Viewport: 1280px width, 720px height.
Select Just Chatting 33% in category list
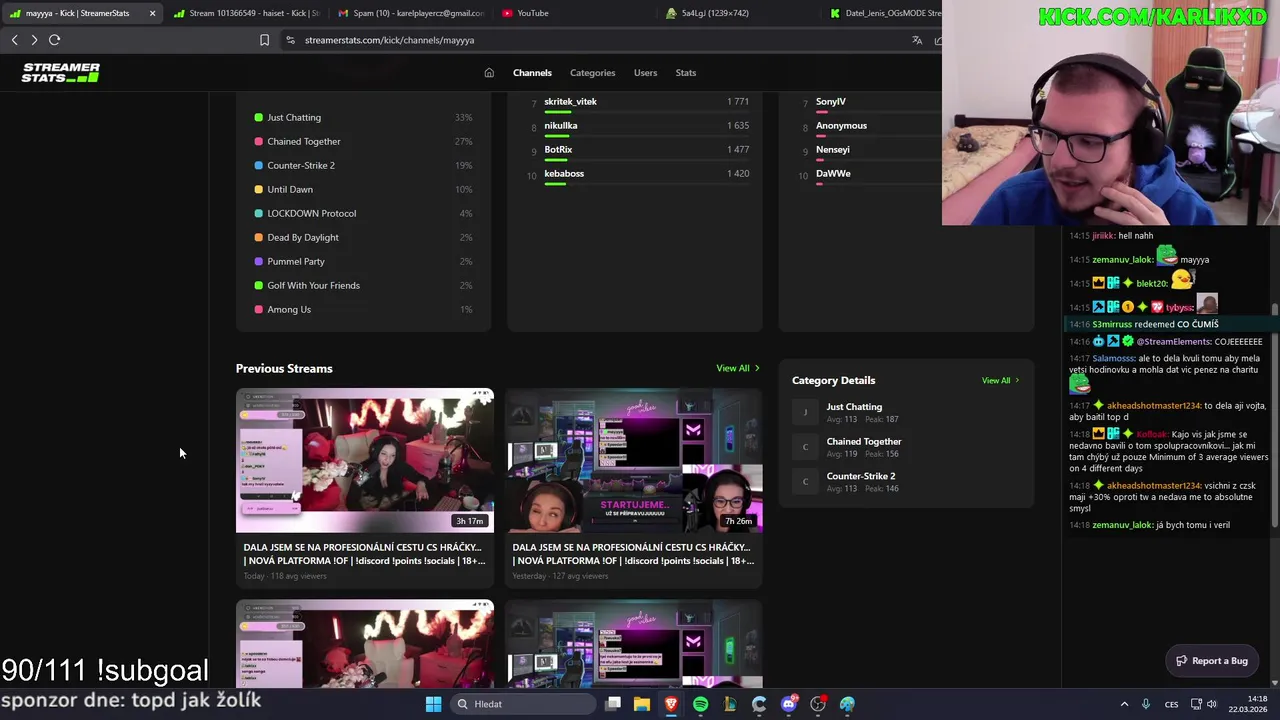364,117
